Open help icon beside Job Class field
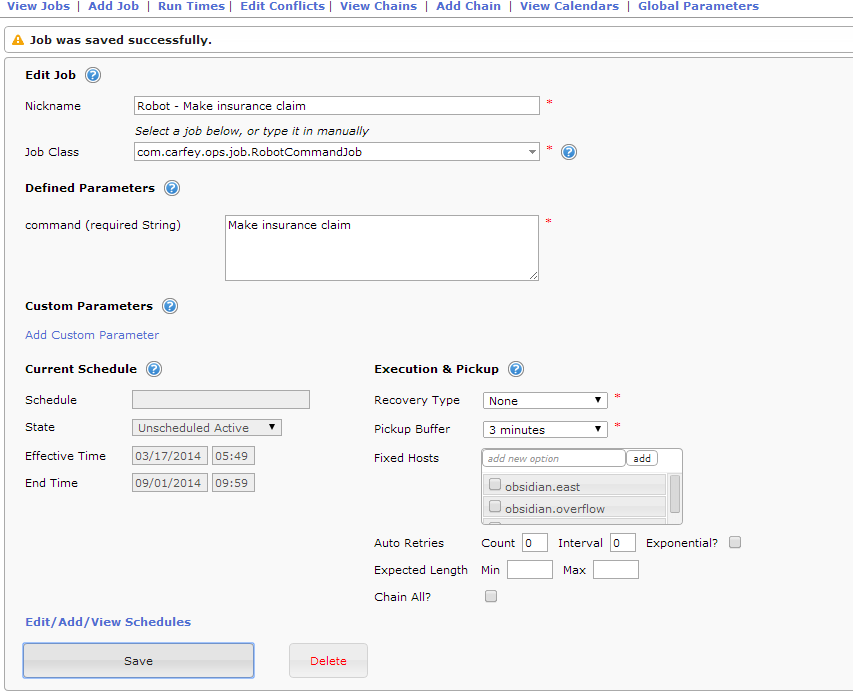 pyautogui.click(x=569, y=152)
